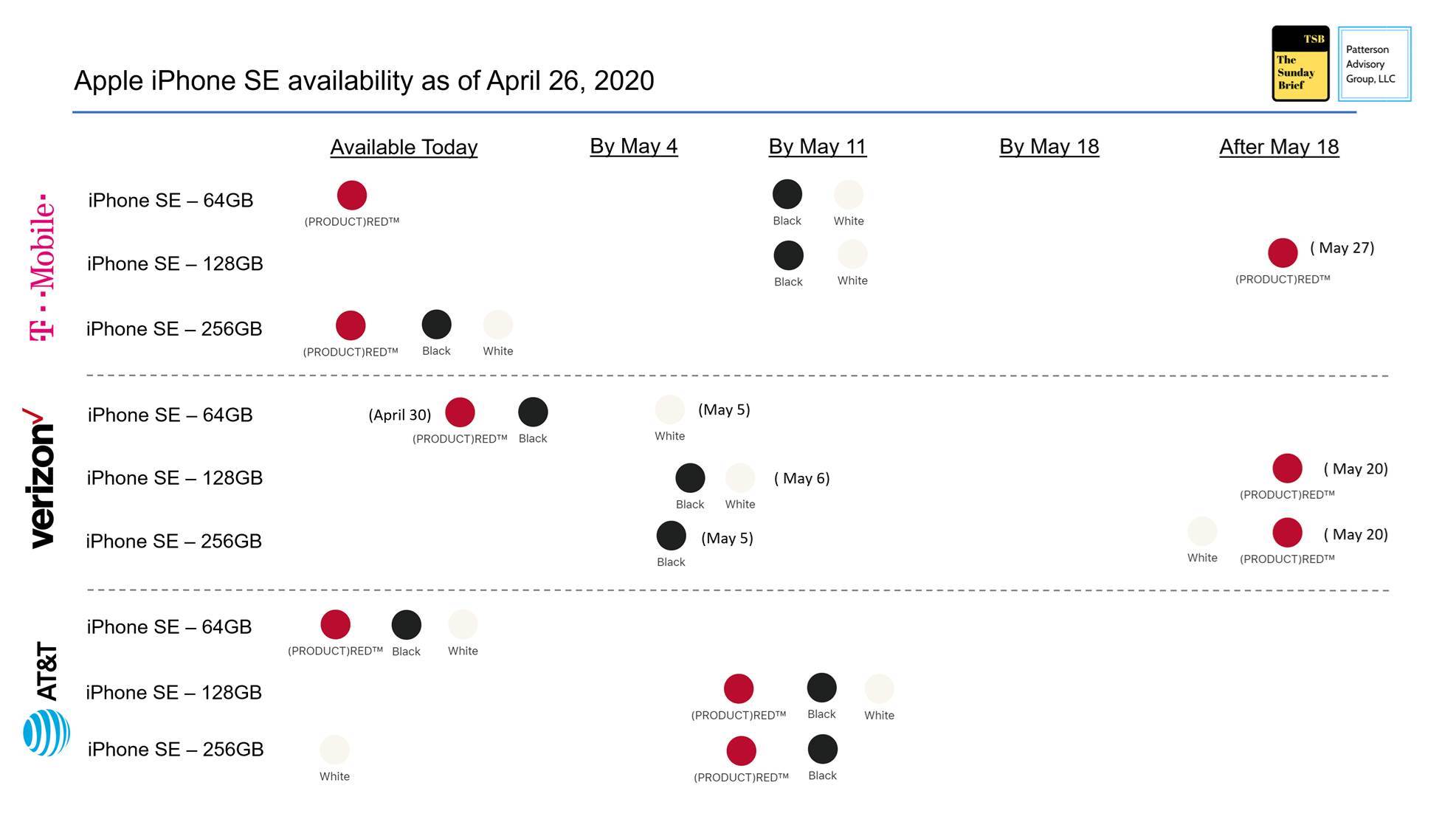Select the Verizon 256GB black swatch

click(671, 536)
